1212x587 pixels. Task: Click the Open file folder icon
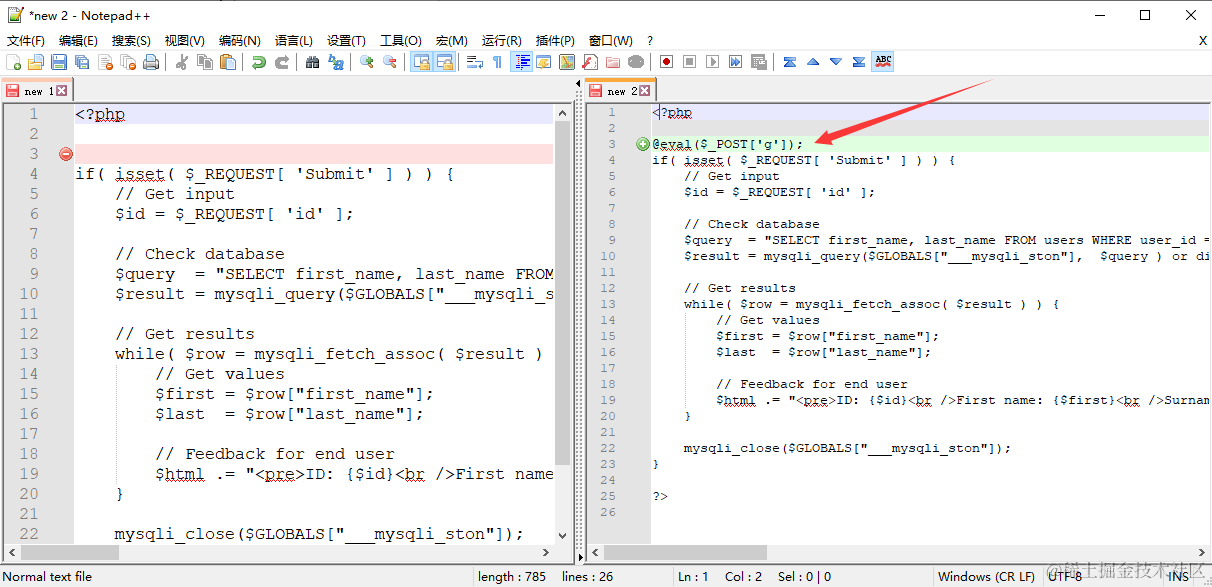tap(35, 62)
